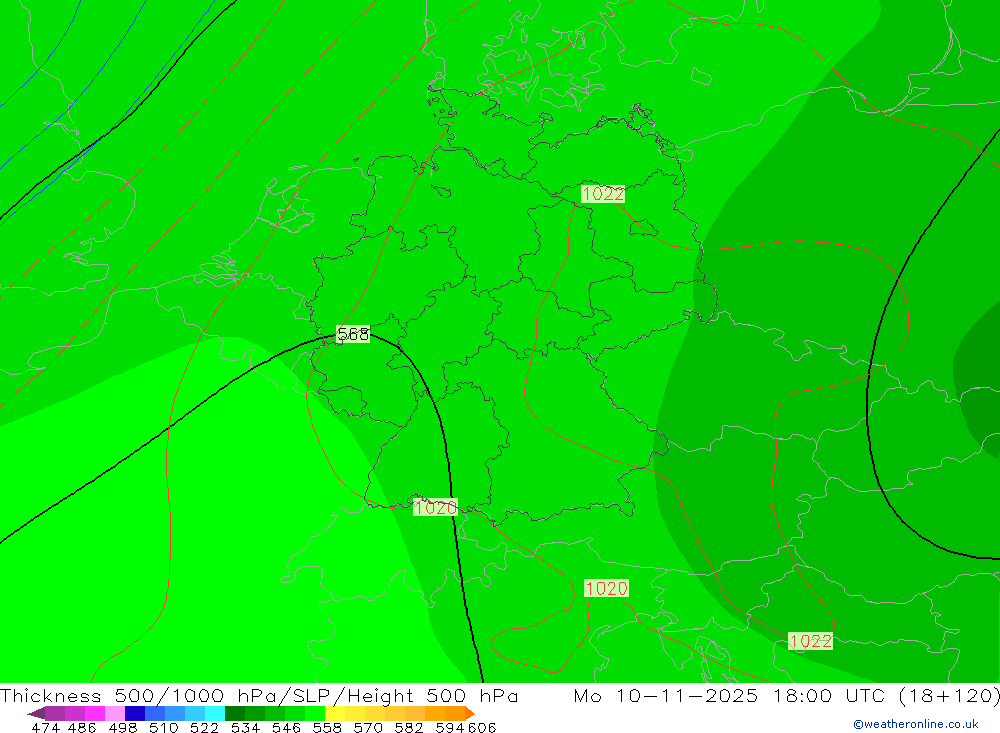Click the purple arrow at legend's left end
The height and width of the screenshot is (733, 1000).
click(x=36, y=713)
